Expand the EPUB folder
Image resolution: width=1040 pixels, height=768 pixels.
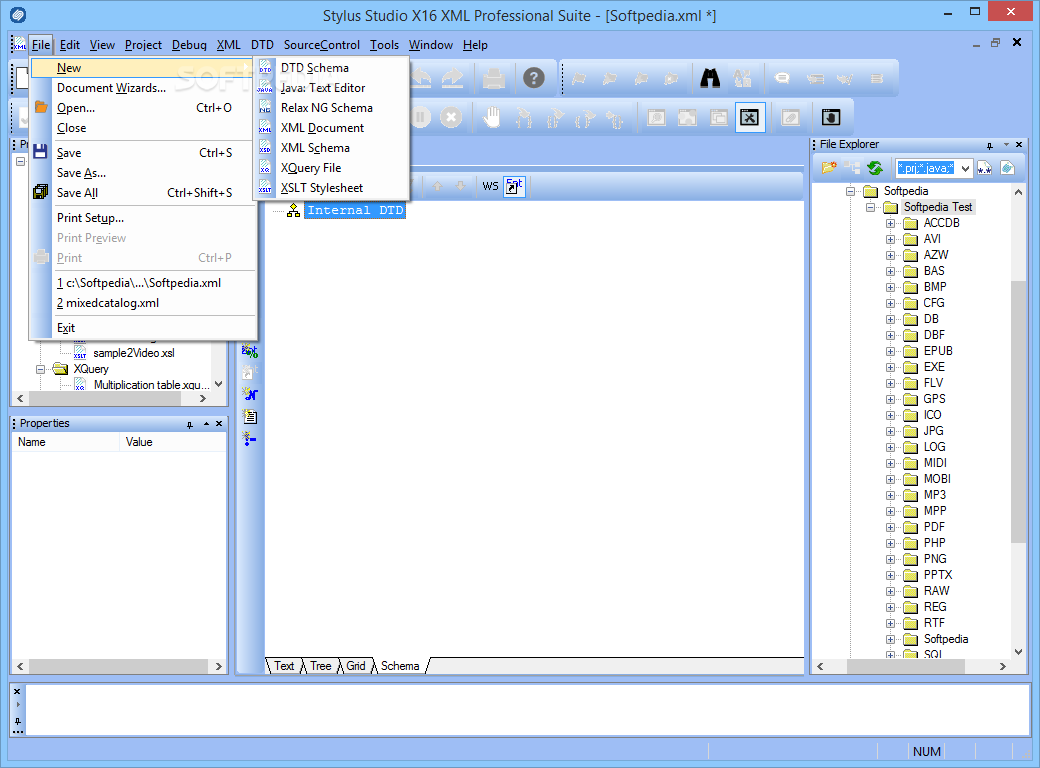pyautogui.click(x=891, y=352)
